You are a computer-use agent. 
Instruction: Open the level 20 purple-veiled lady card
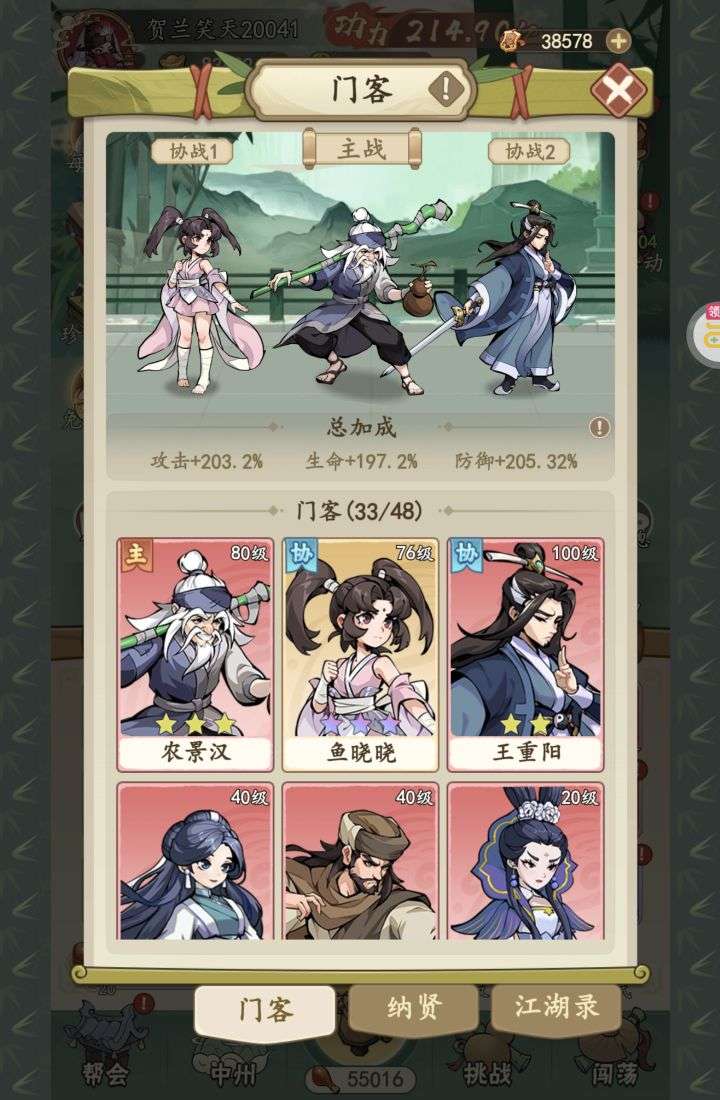[526, 861]
